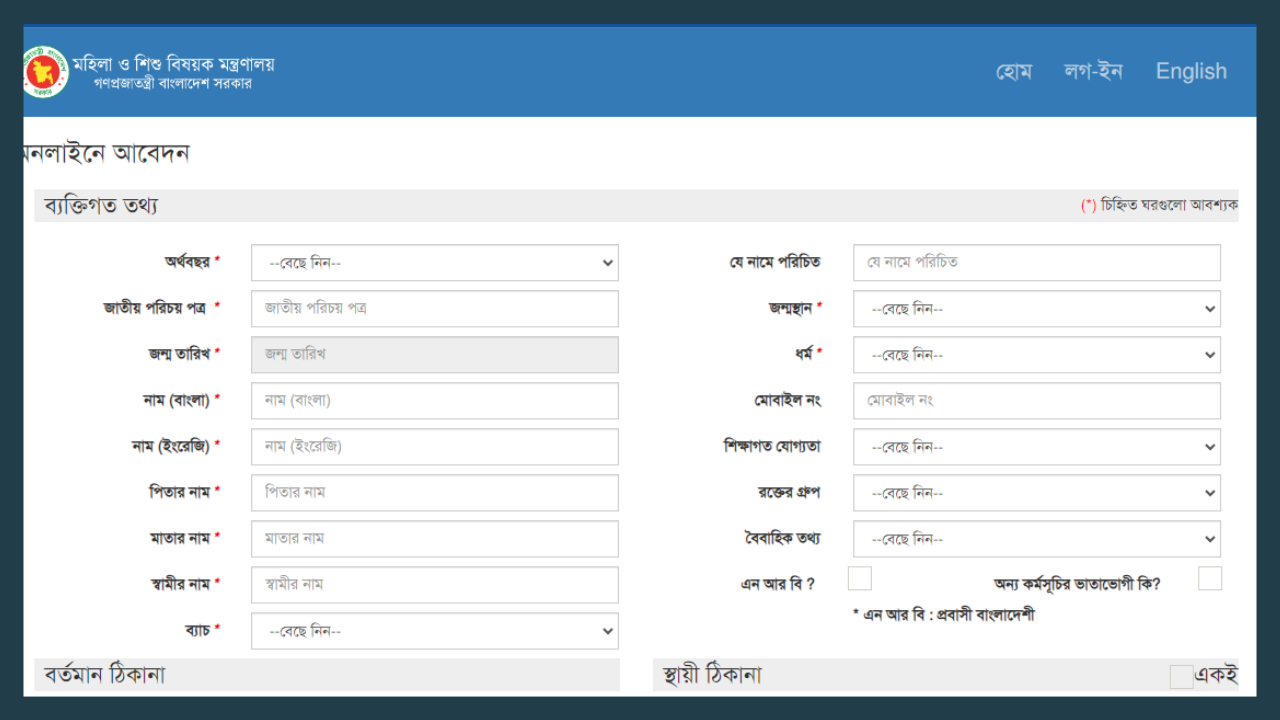Screen dimensions: 1280x720
Task: Expand the ধর্ম dropdown
Action: tap(1036, 355)
